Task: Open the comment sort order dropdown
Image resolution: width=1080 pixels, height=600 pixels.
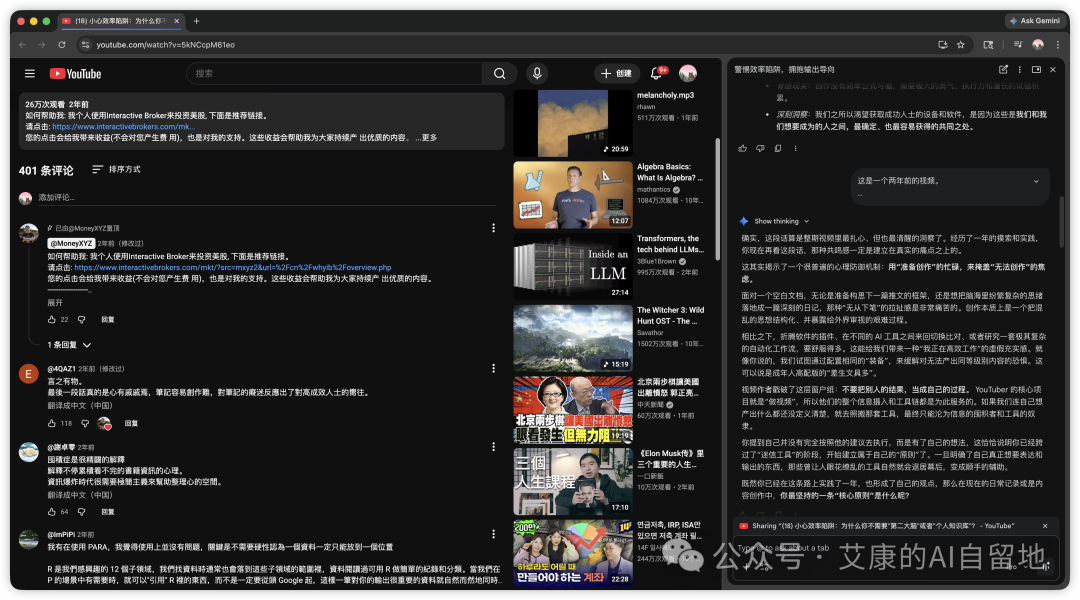Action: point(116,170)
